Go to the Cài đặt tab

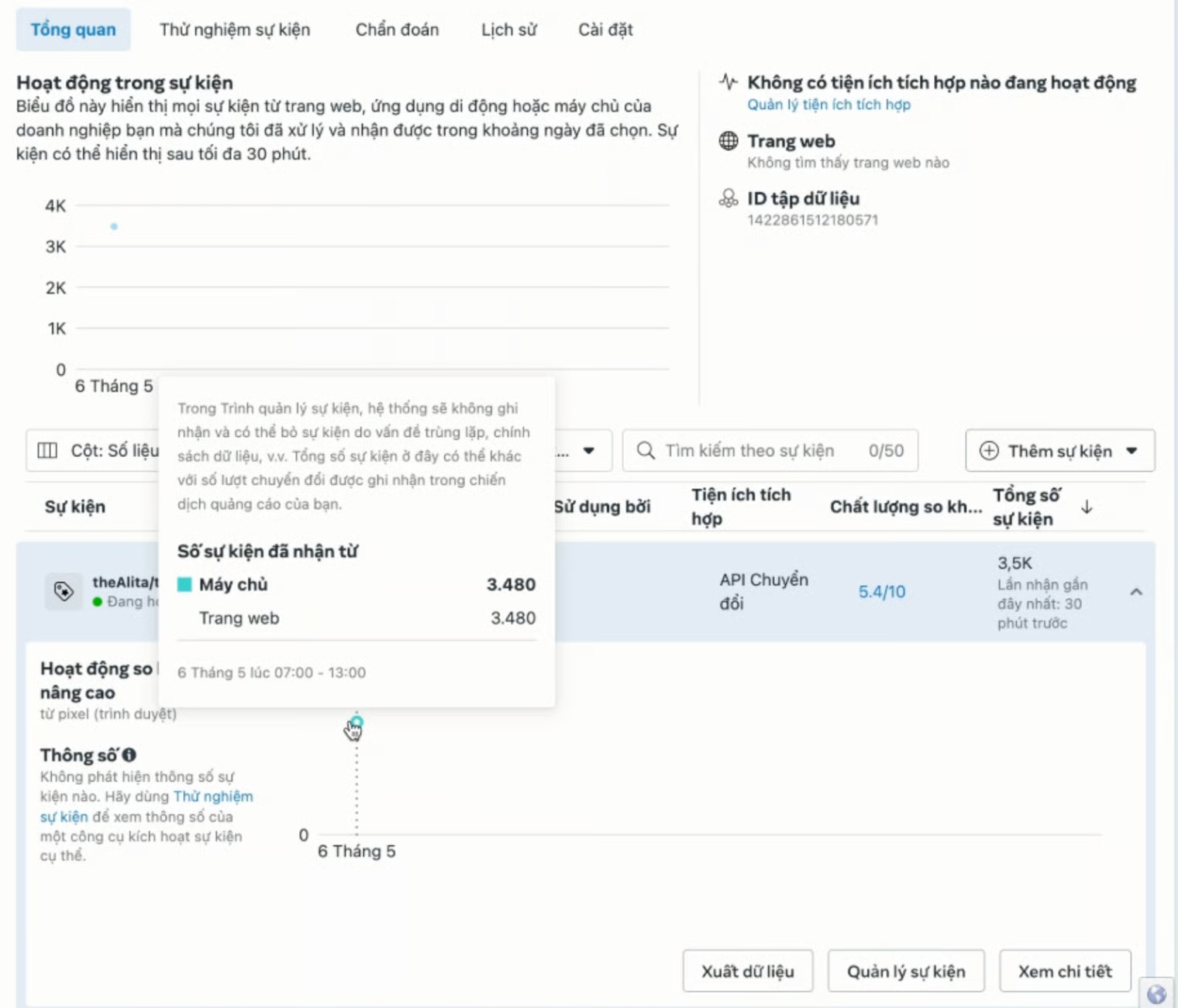(x=605, y=29)
